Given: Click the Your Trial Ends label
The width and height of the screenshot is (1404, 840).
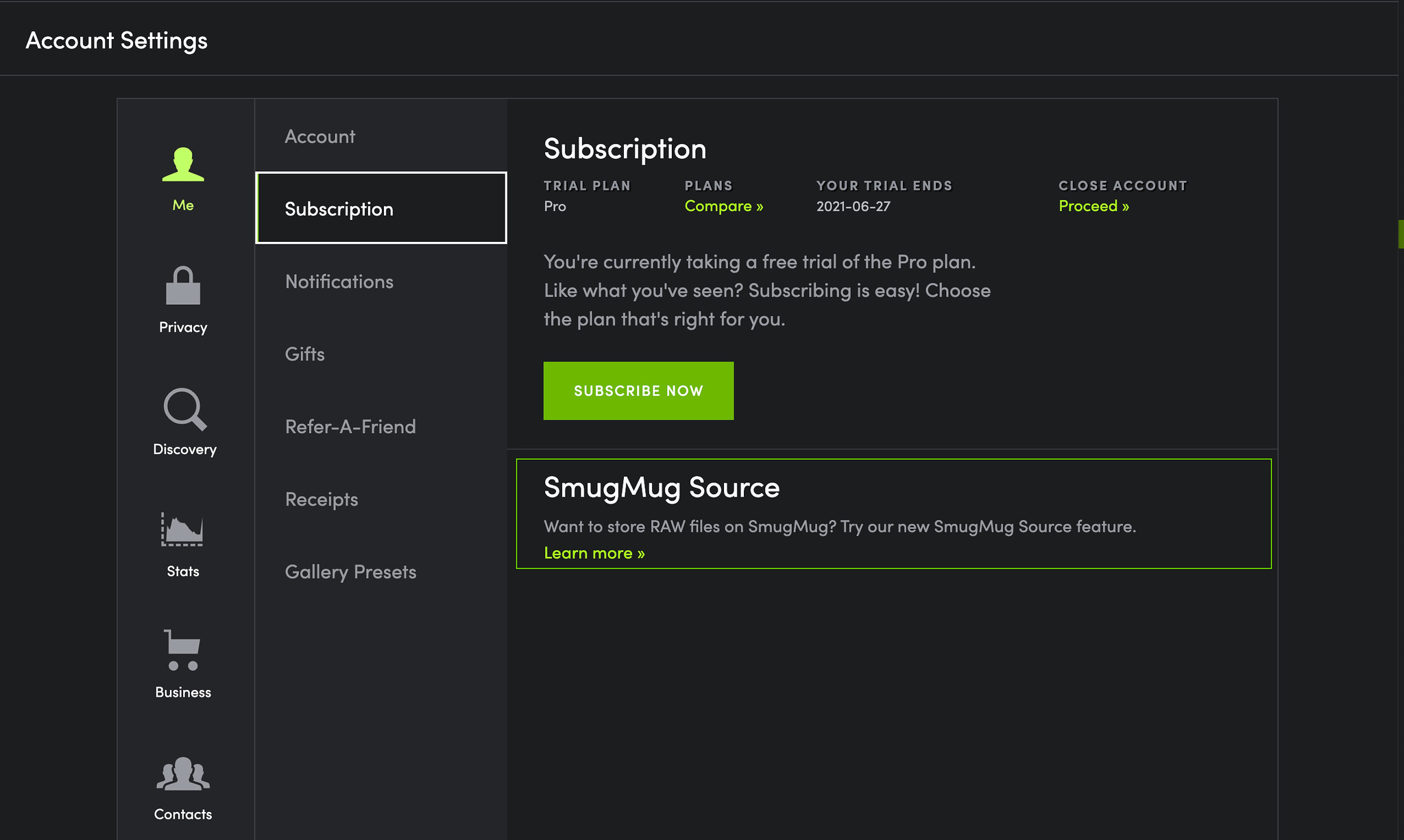Looking at the screenshot, I should pos(884,186).
